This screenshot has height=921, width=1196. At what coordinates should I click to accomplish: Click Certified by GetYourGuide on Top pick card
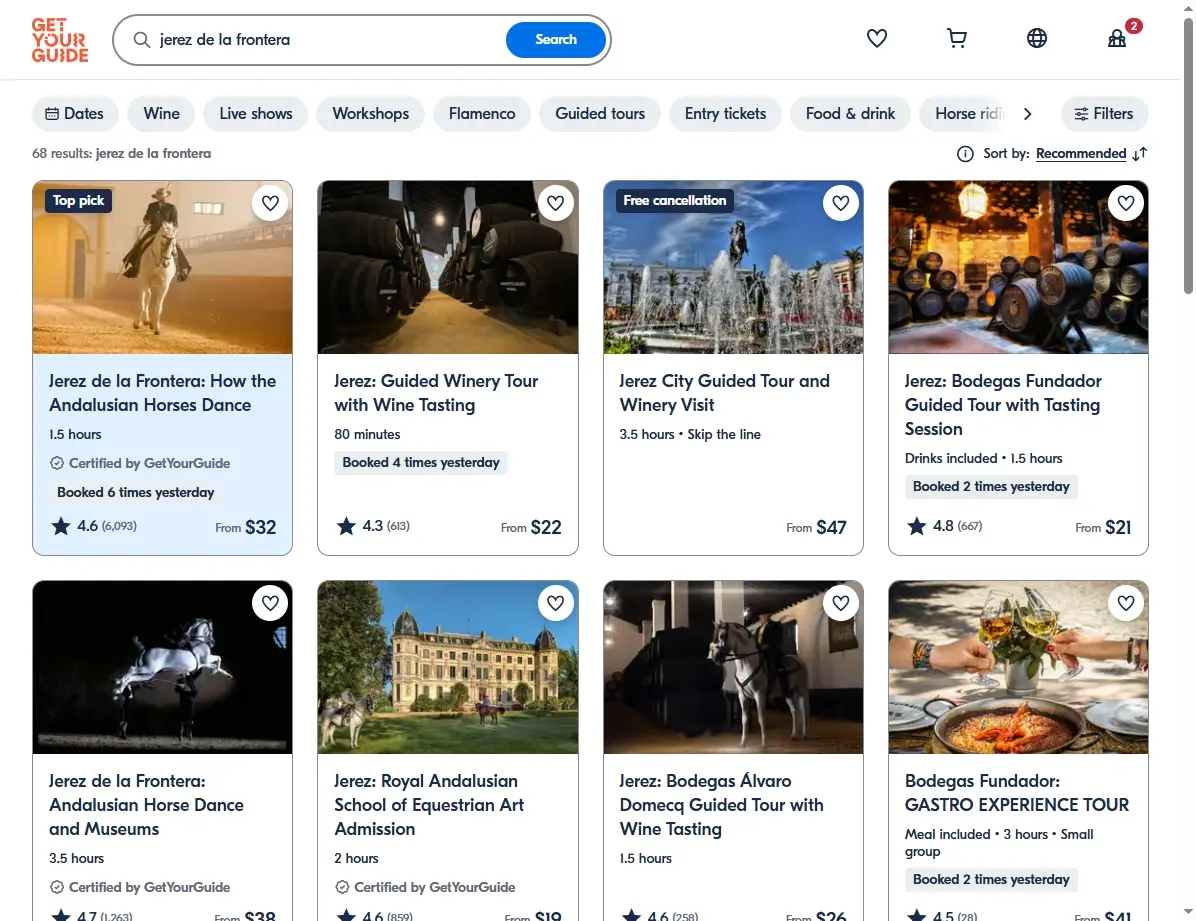pos(140,463)
